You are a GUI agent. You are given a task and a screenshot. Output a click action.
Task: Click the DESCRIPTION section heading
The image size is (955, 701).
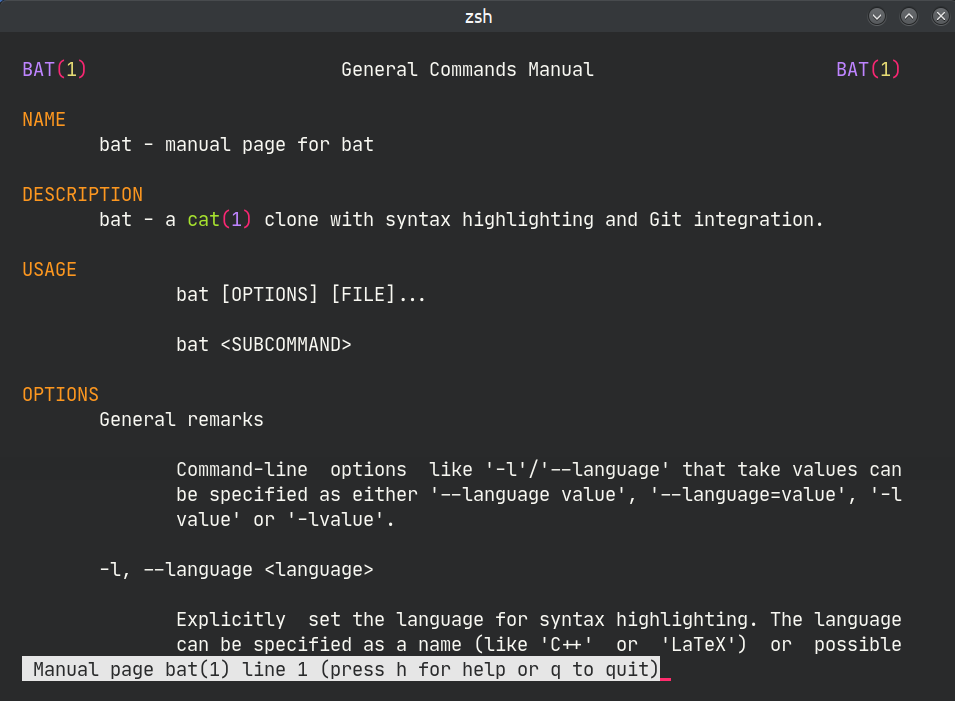tap(82, 194)
